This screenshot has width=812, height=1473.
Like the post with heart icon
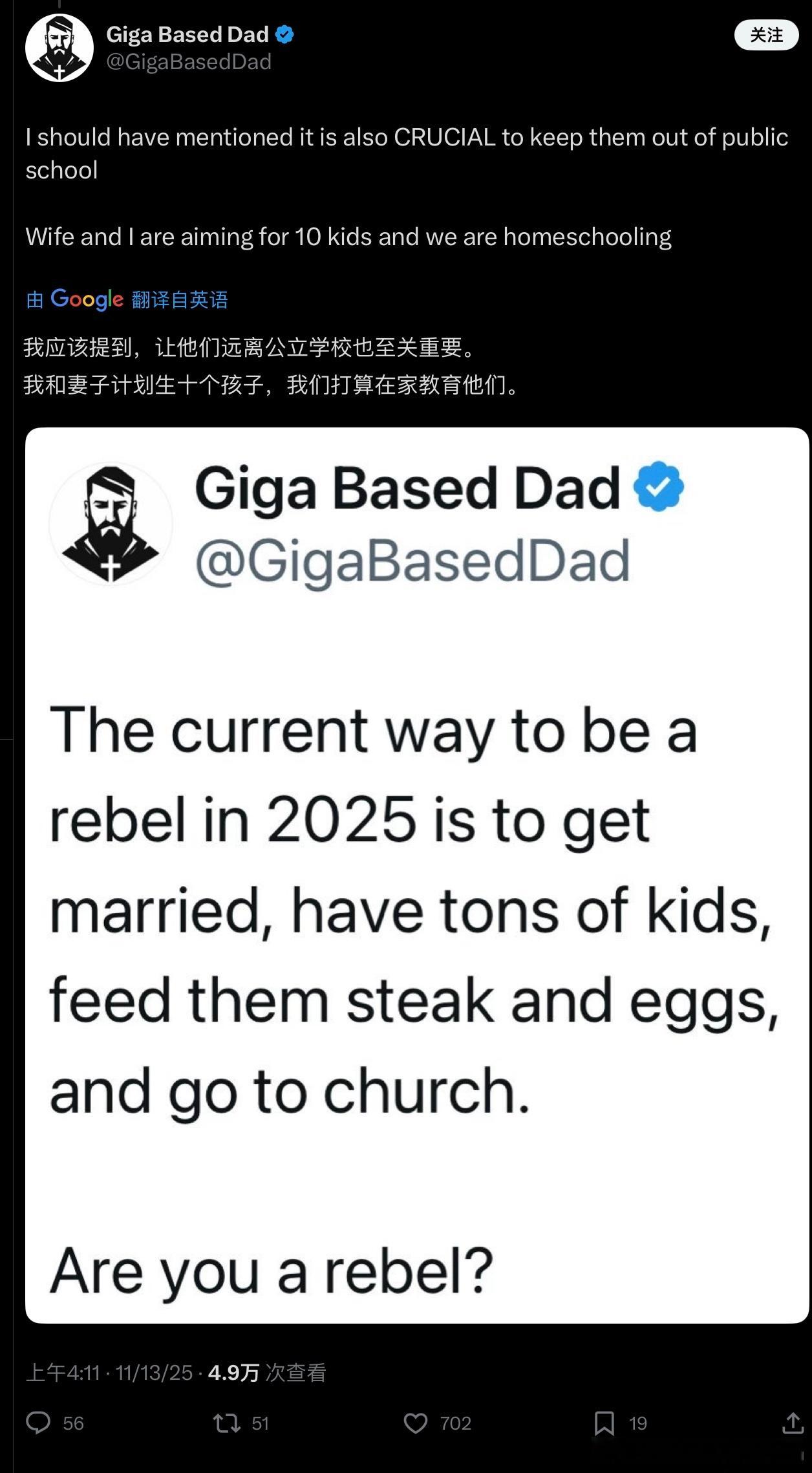[415, 1423]
